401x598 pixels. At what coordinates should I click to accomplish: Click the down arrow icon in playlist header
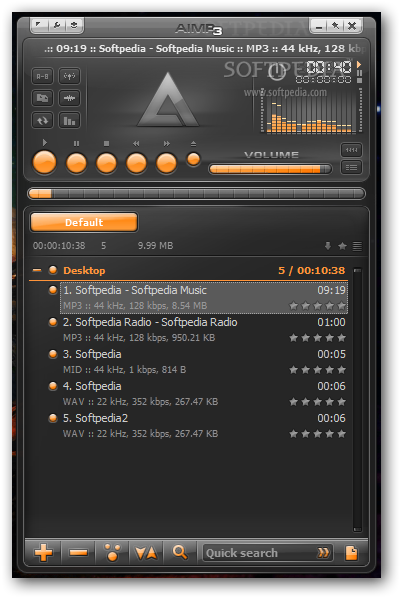point(328,246)
